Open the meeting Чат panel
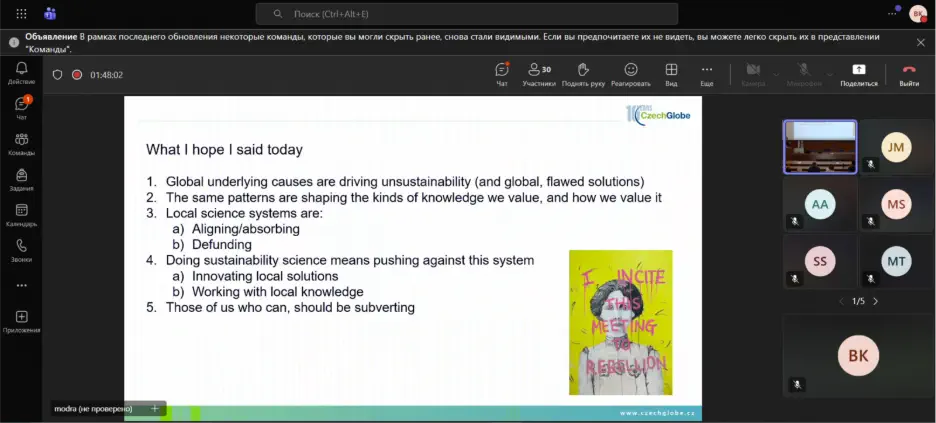 pyautogui.click(x=502, y=74)
